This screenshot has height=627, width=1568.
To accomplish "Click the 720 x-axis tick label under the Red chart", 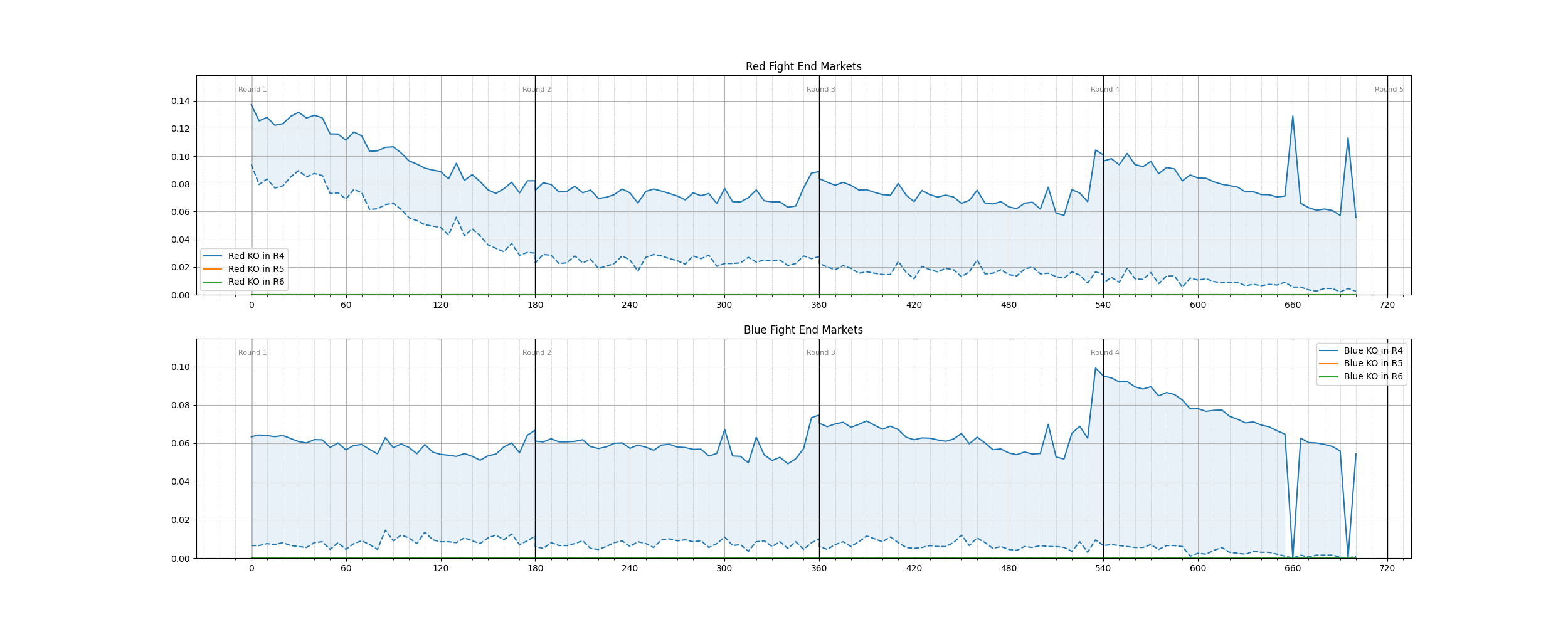I will click(1387, 305).
